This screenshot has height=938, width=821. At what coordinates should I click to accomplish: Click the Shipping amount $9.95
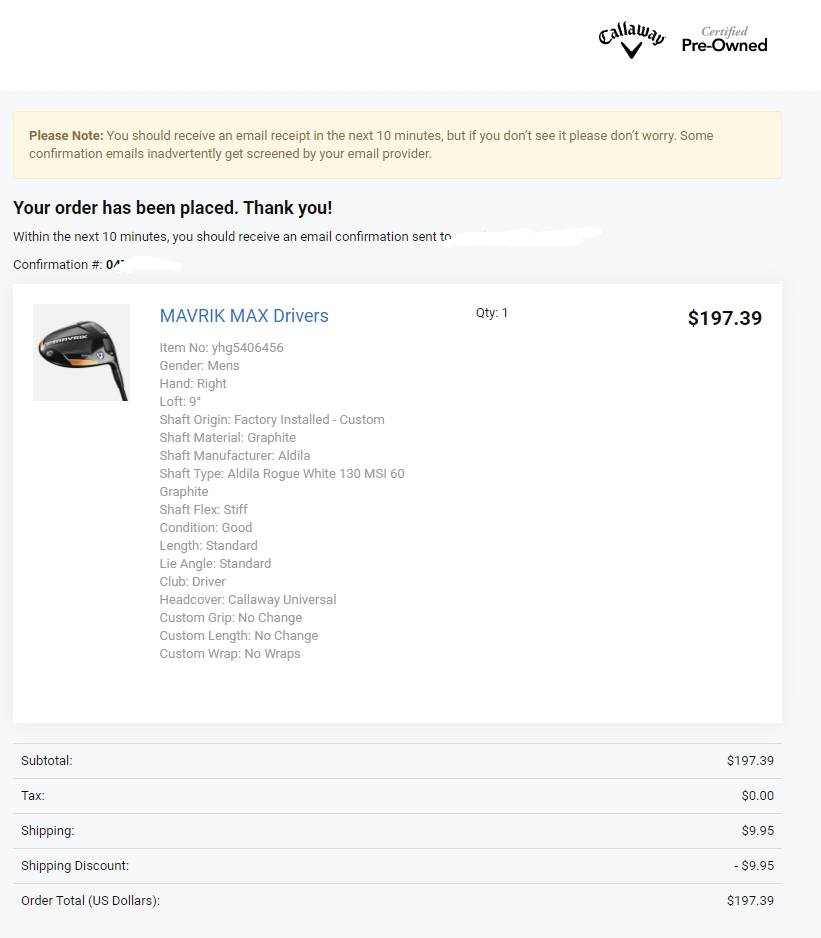pos(757,831)
